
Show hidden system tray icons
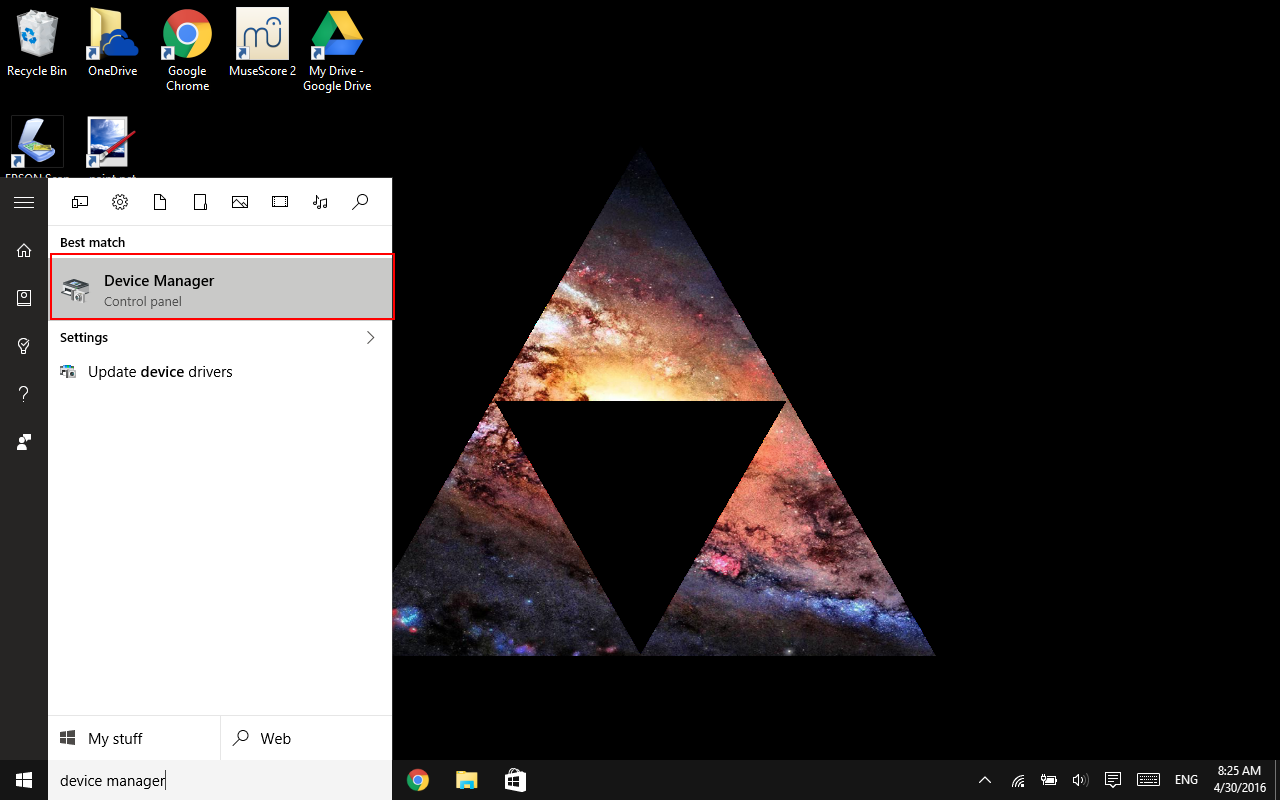985,780
